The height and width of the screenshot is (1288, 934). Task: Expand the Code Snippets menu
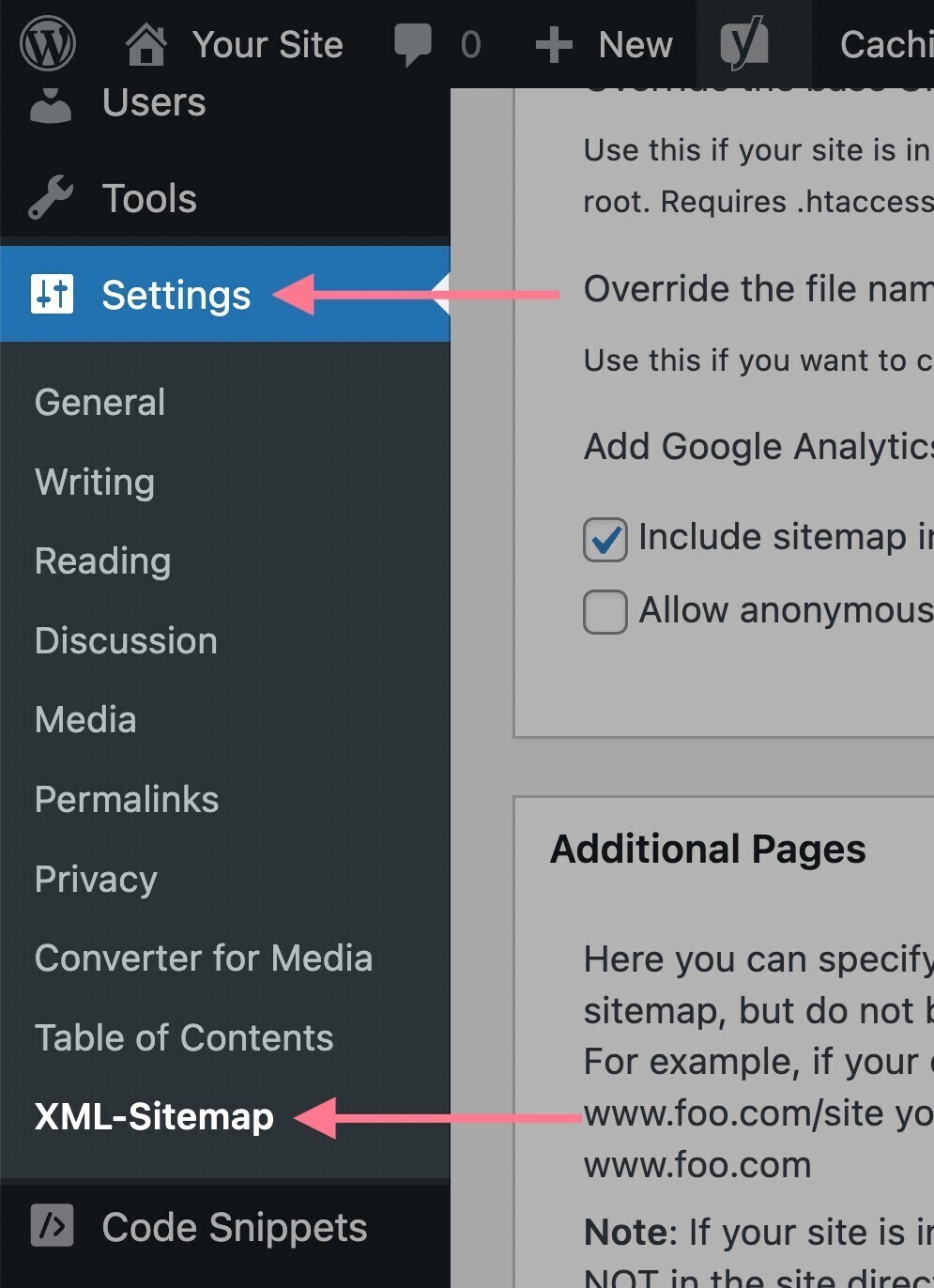pos(234,1225)
